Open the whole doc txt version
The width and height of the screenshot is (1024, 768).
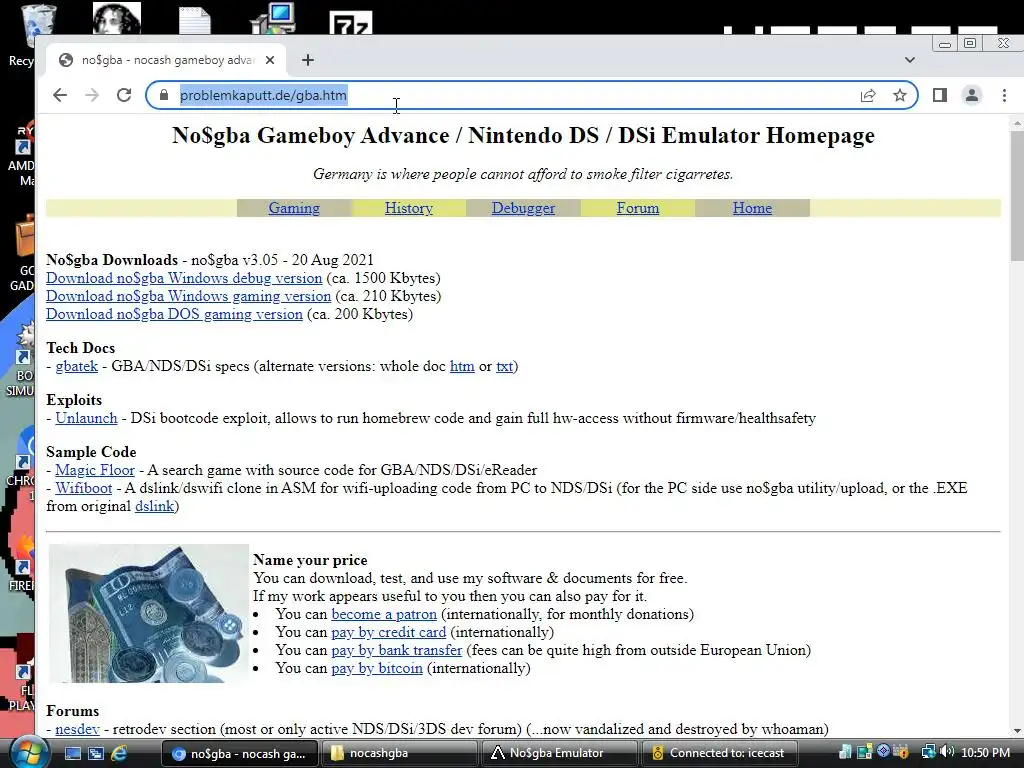pos(504,366)
